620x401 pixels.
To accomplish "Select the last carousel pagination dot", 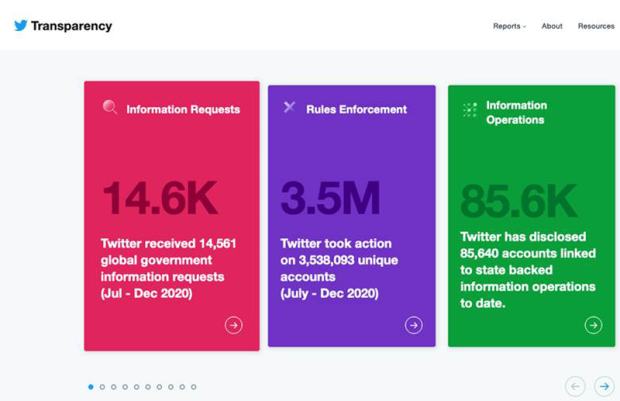I will 194,387.
